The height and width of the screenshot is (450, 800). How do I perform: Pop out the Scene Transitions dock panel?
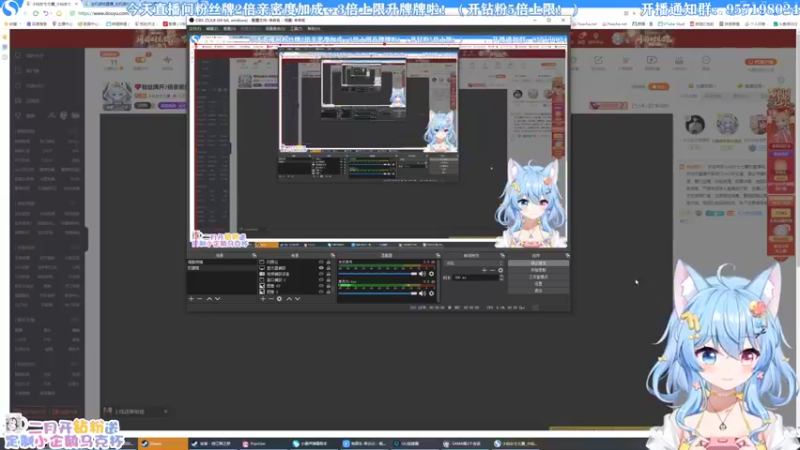pyautogui.click(x=503, y=255)
